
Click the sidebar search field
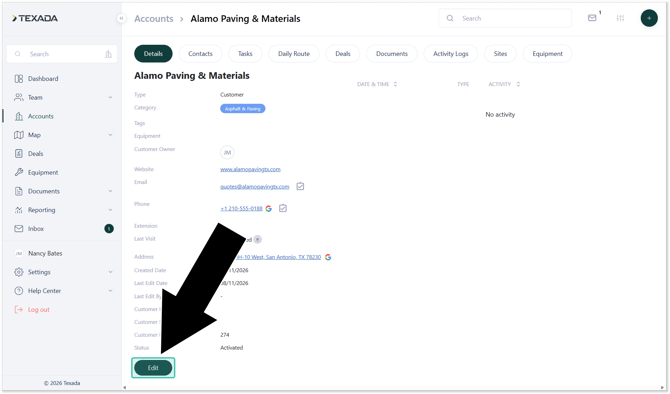pos(62,54)
